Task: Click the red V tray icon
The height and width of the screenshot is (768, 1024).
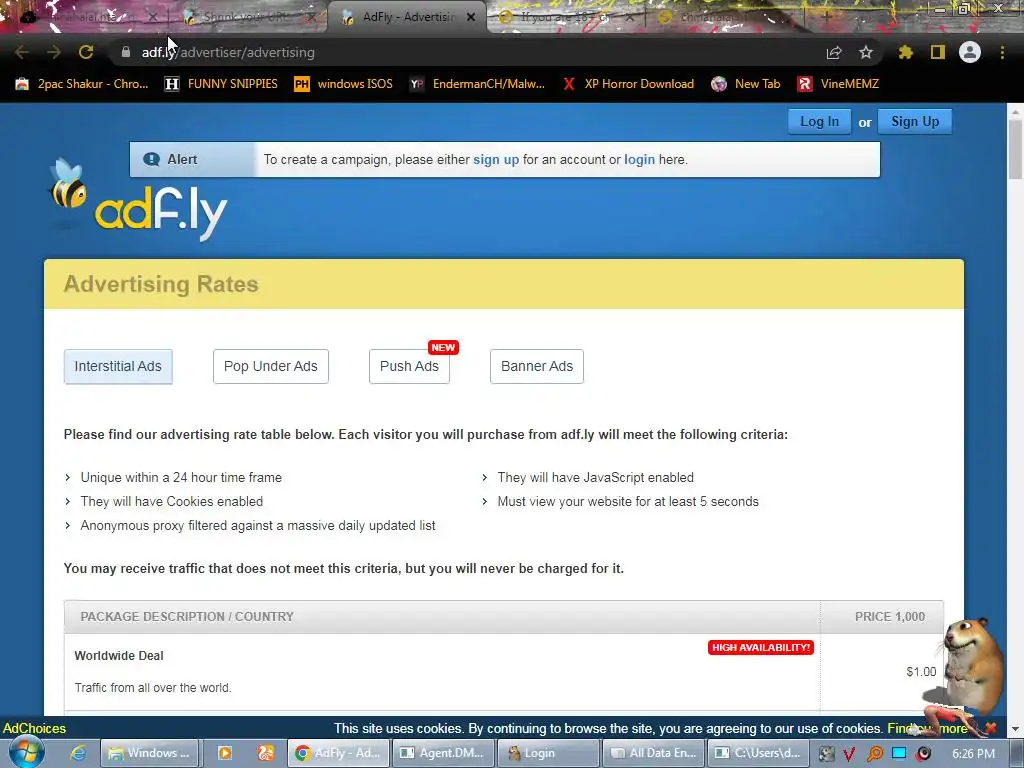Action: point(848,754)
